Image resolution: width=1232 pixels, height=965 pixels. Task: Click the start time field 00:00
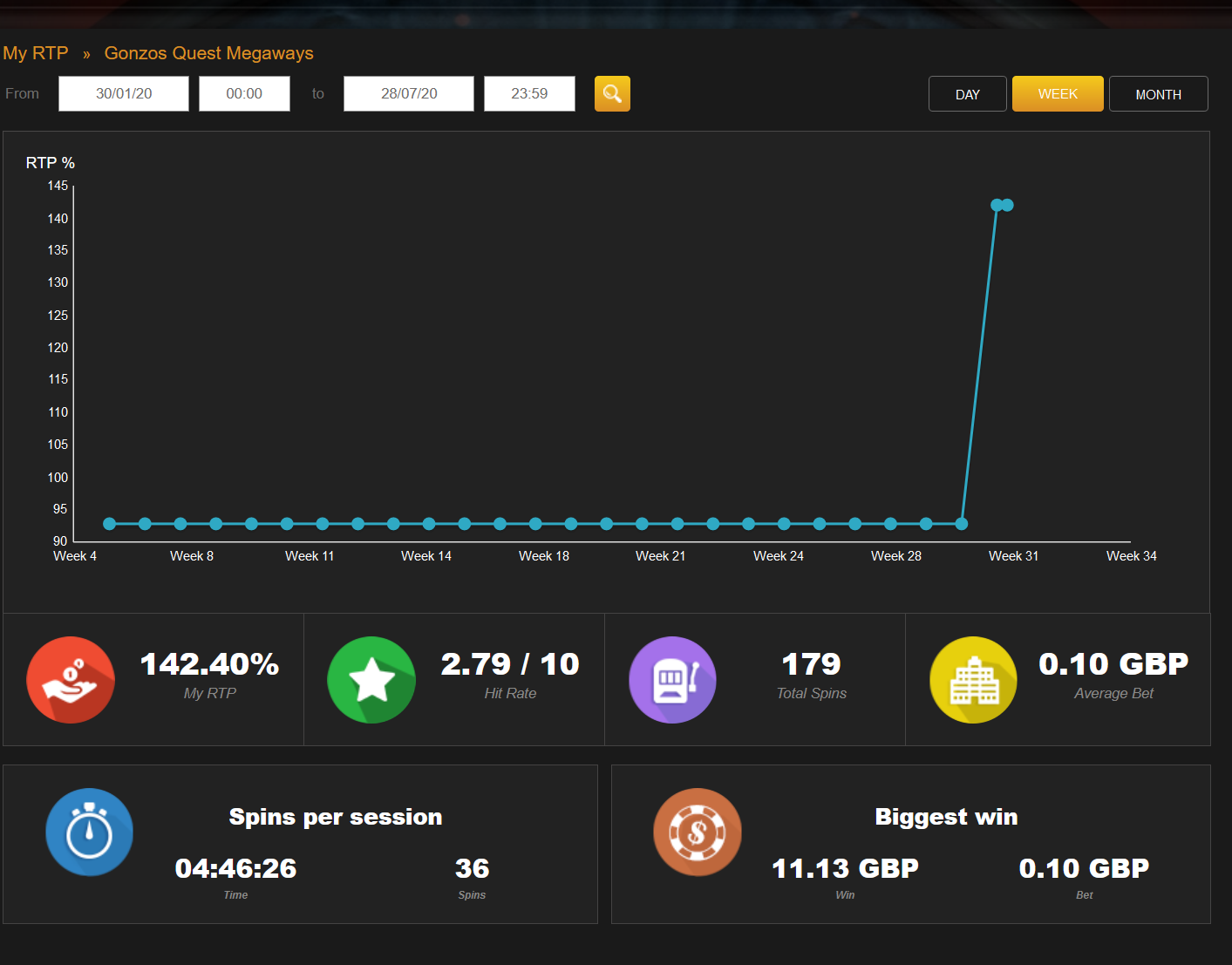pyautogui.click(x=244, y=93)
